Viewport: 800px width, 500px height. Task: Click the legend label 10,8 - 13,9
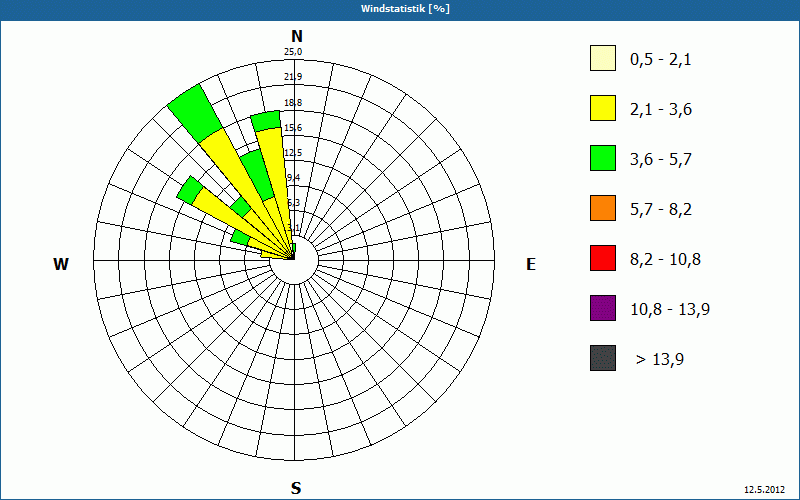tap(670, 310)
